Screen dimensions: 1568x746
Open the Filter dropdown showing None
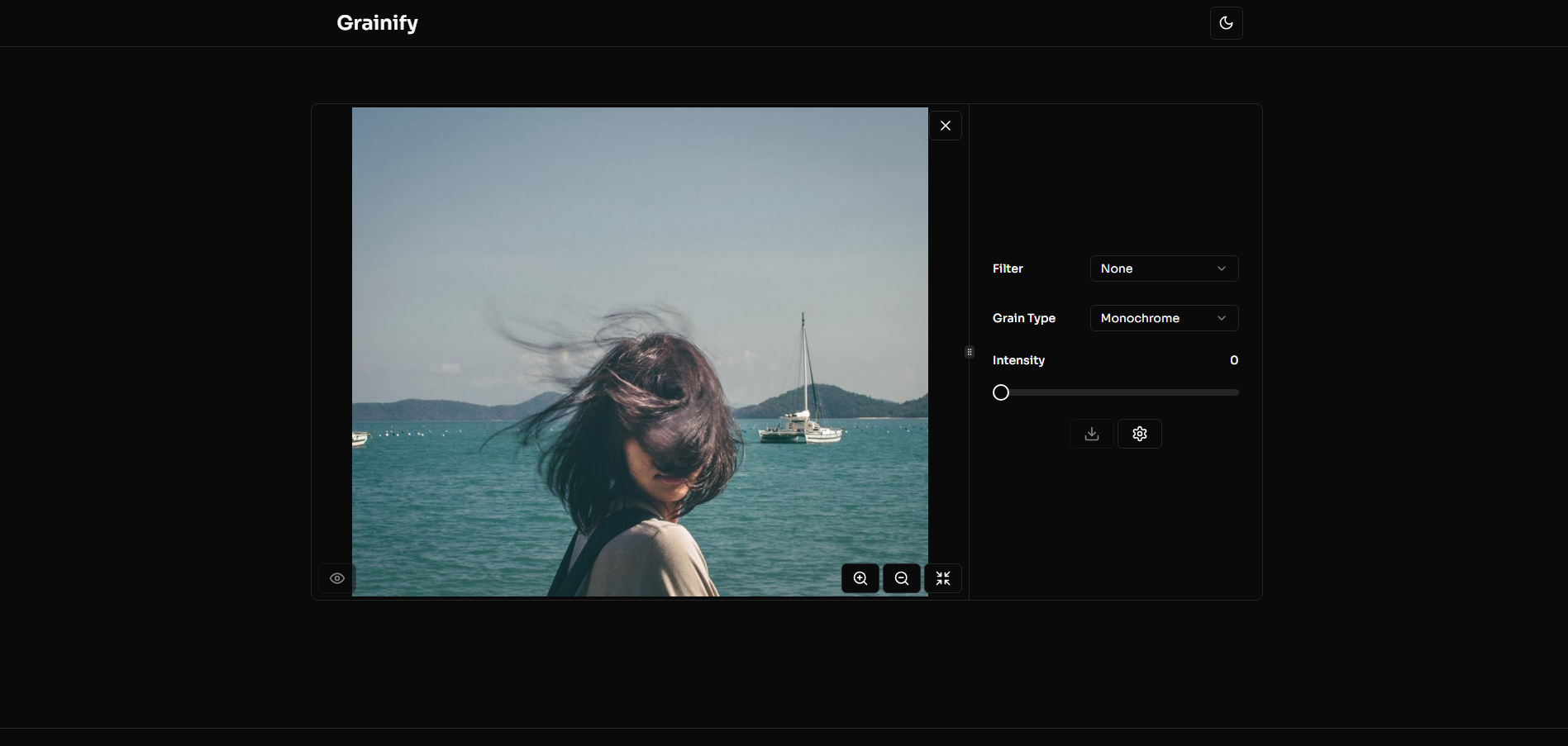click(1164, 268)
